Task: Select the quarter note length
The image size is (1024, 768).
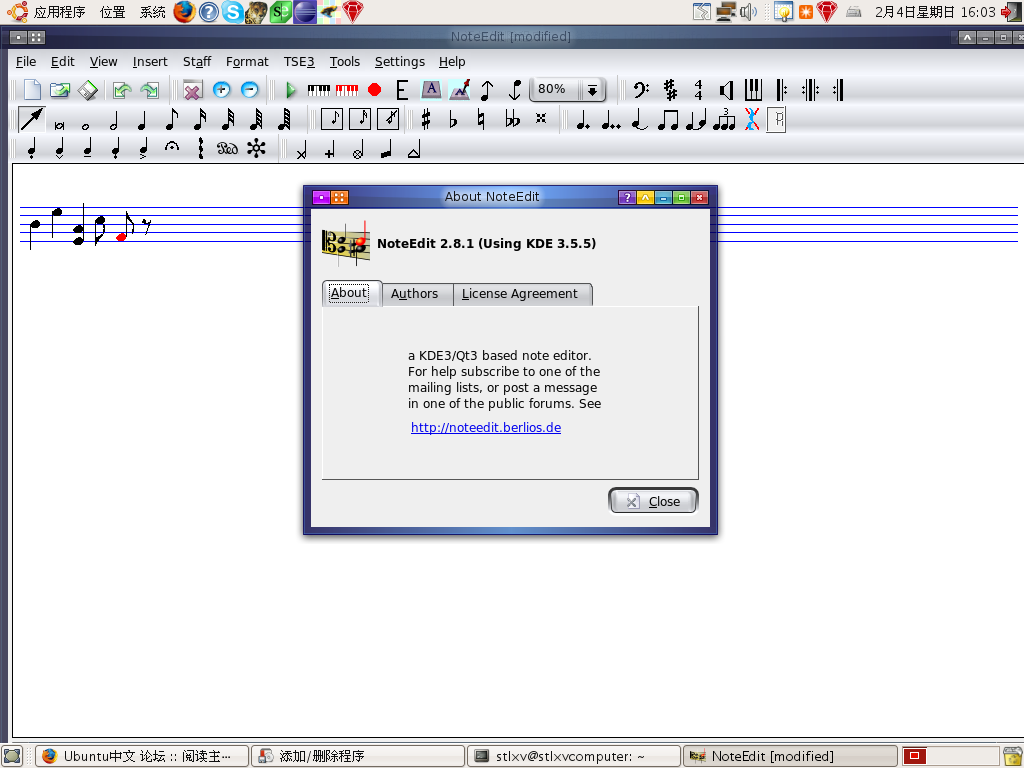Action: [x=142, y=121]
